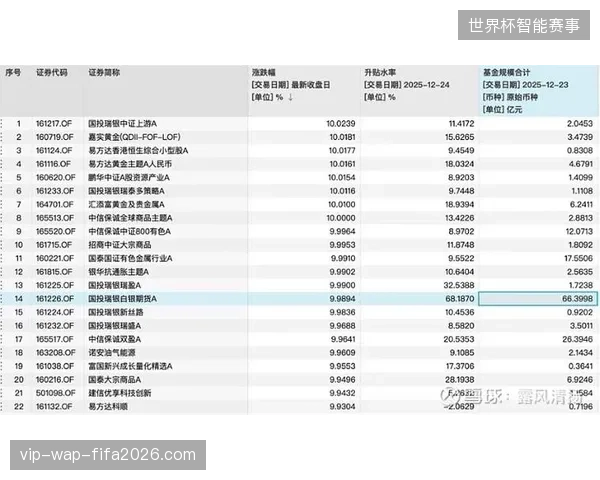The height and width of the screenshot is (480, 600).
Task: Click the selected cell 66.3998
Action: (538, 299)
